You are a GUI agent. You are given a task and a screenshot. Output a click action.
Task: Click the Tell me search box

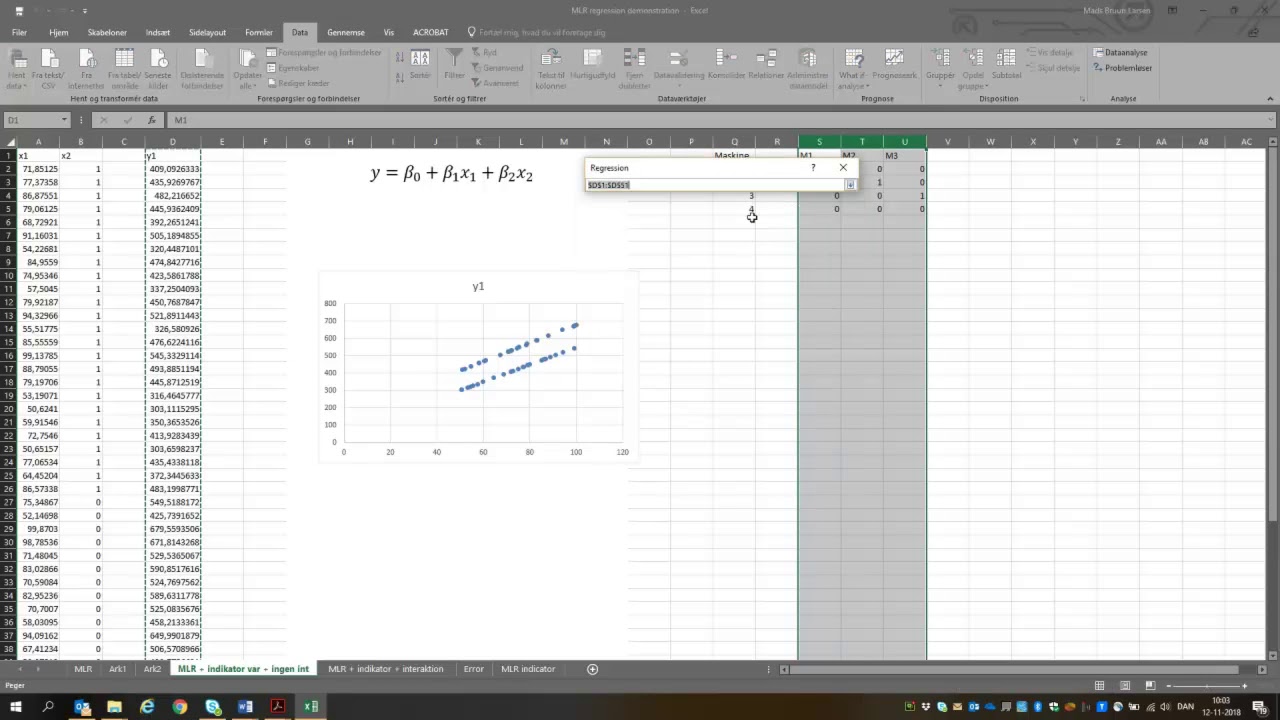pyautogui.click(x=542, y=32)
